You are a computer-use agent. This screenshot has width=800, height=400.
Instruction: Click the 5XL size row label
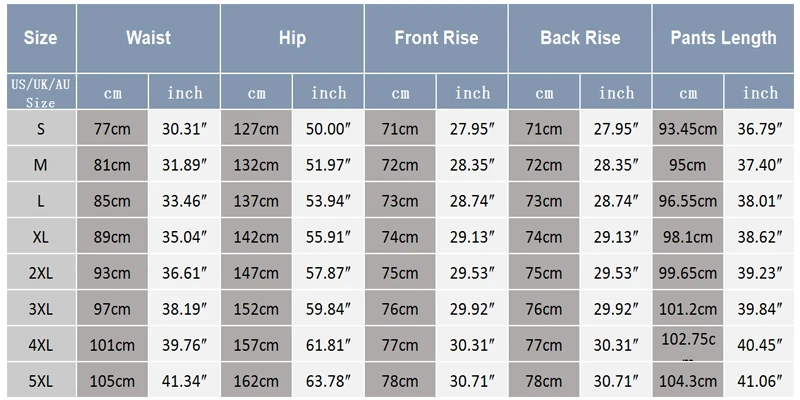[41, 381]
